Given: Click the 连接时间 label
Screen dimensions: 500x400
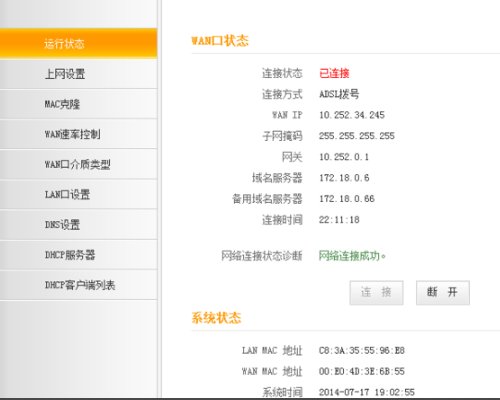Looking at the screenshot, I should tap(282, 220).
